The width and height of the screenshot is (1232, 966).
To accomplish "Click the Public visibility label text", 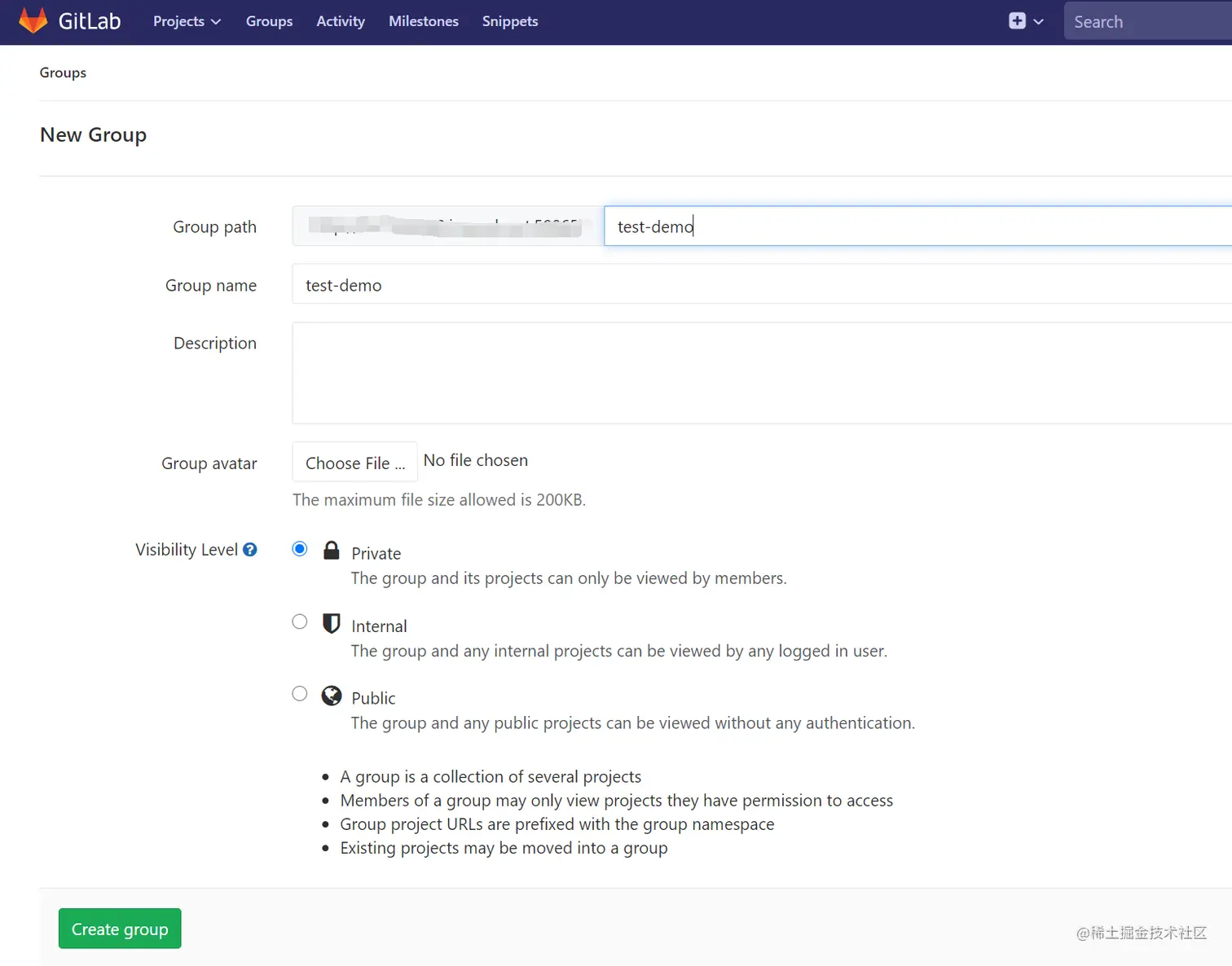I will pos(373,698).
